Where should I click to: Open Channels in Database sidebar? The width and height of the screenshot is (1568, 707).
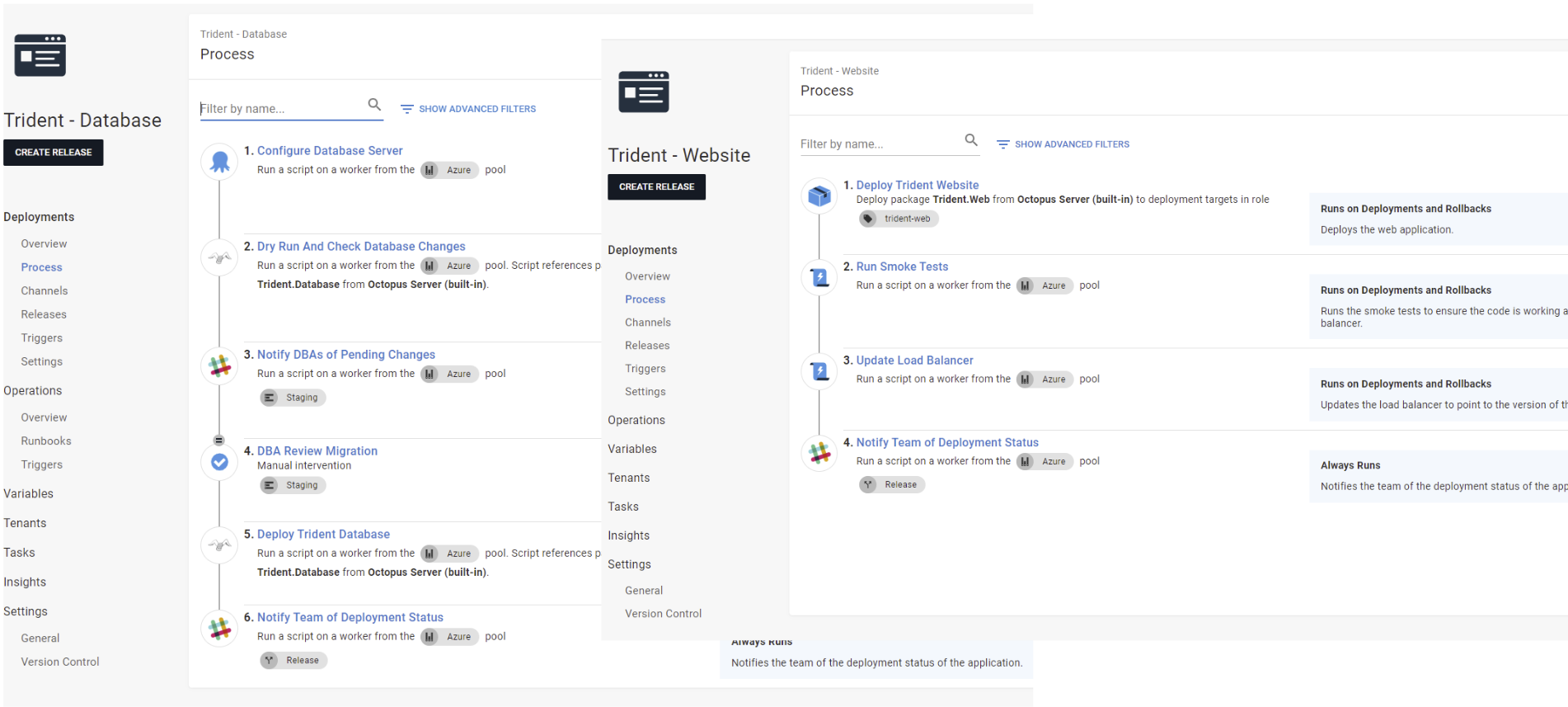point(45,291)
